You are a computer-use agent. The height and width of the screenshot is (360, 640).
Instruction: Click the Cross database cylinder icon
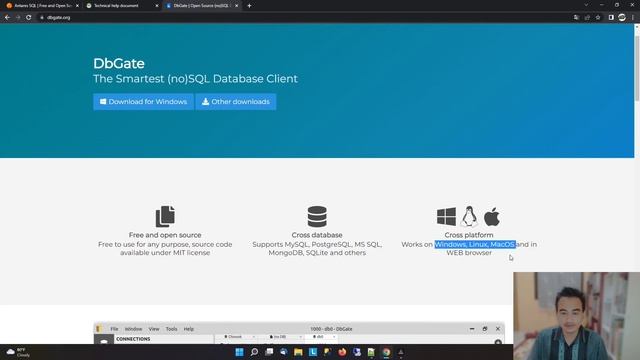click(317, 216)
